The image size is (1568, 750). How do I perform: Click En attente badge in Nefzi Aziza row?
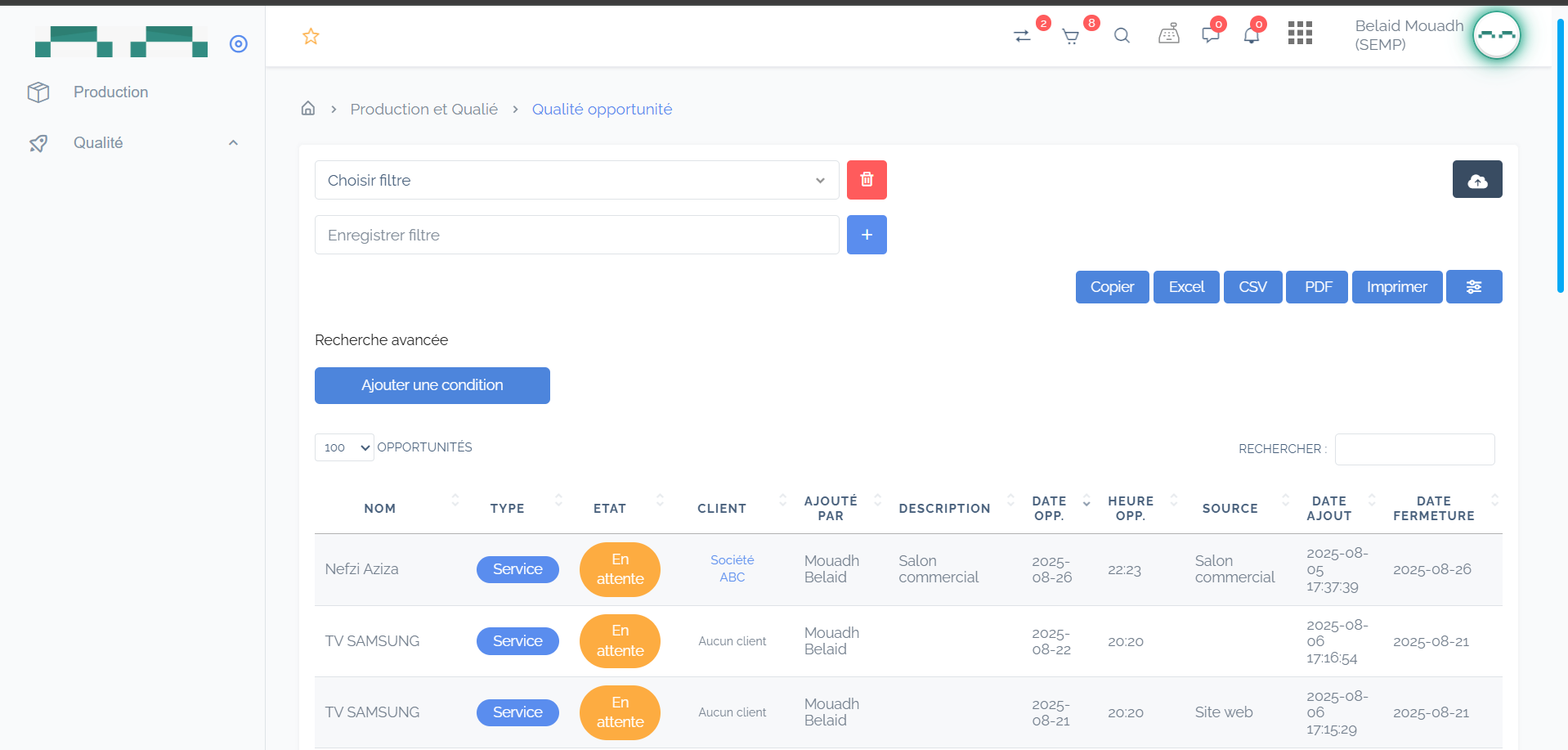point(620,569)
